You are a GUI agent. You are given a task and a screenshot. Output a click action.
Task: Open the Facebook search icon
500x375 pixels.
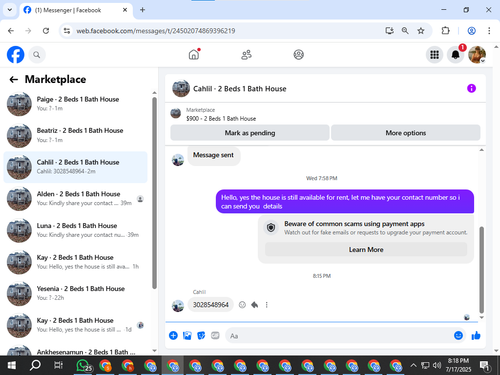37,55
